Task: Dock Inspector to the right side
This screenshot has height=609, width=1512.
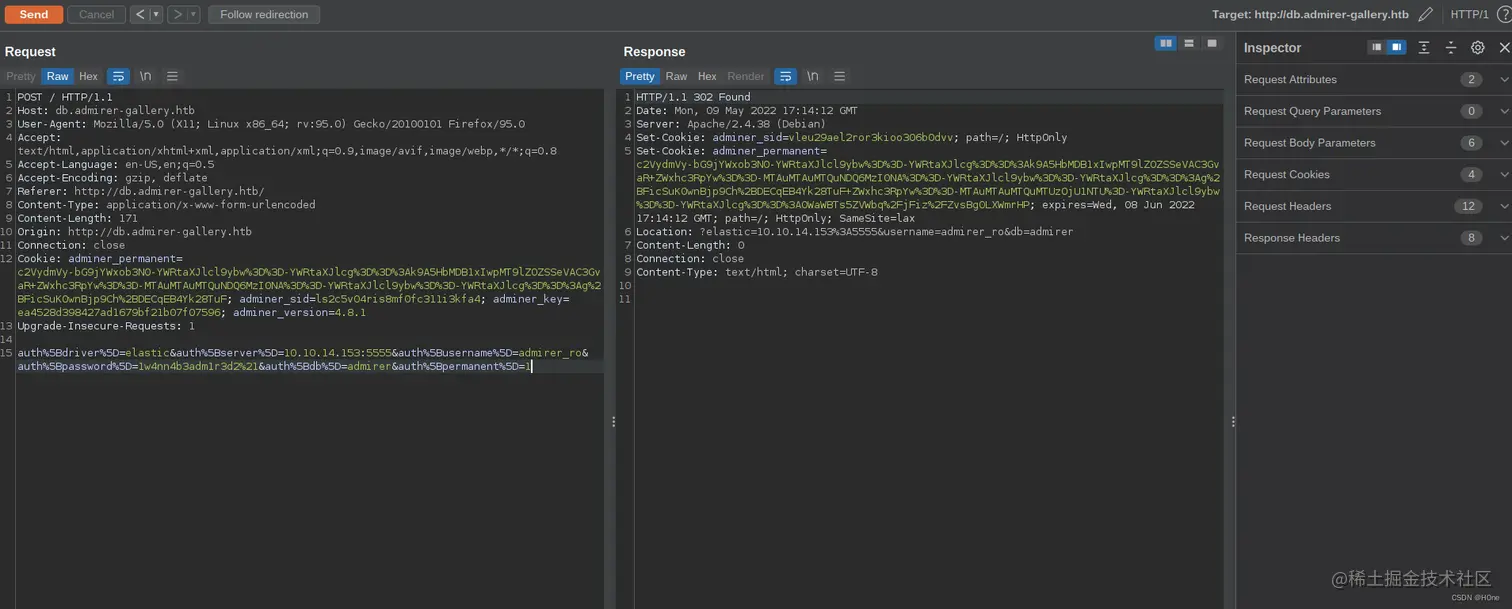Action: click(x=1397, y=47)
